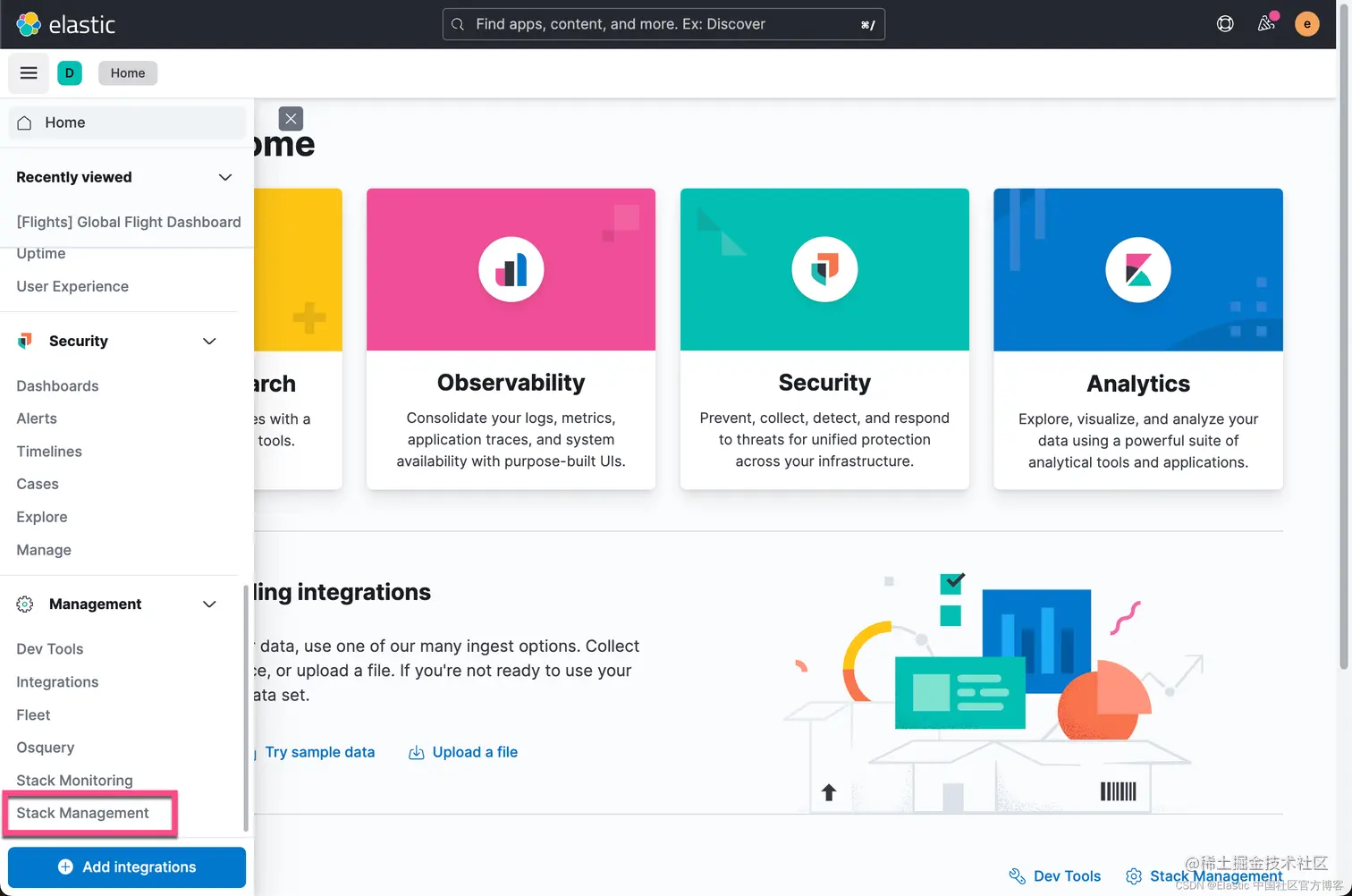Screen dimensions: 1352x896
Task: Click the Management gear icon in sidebar
Action: click(25, 604)
